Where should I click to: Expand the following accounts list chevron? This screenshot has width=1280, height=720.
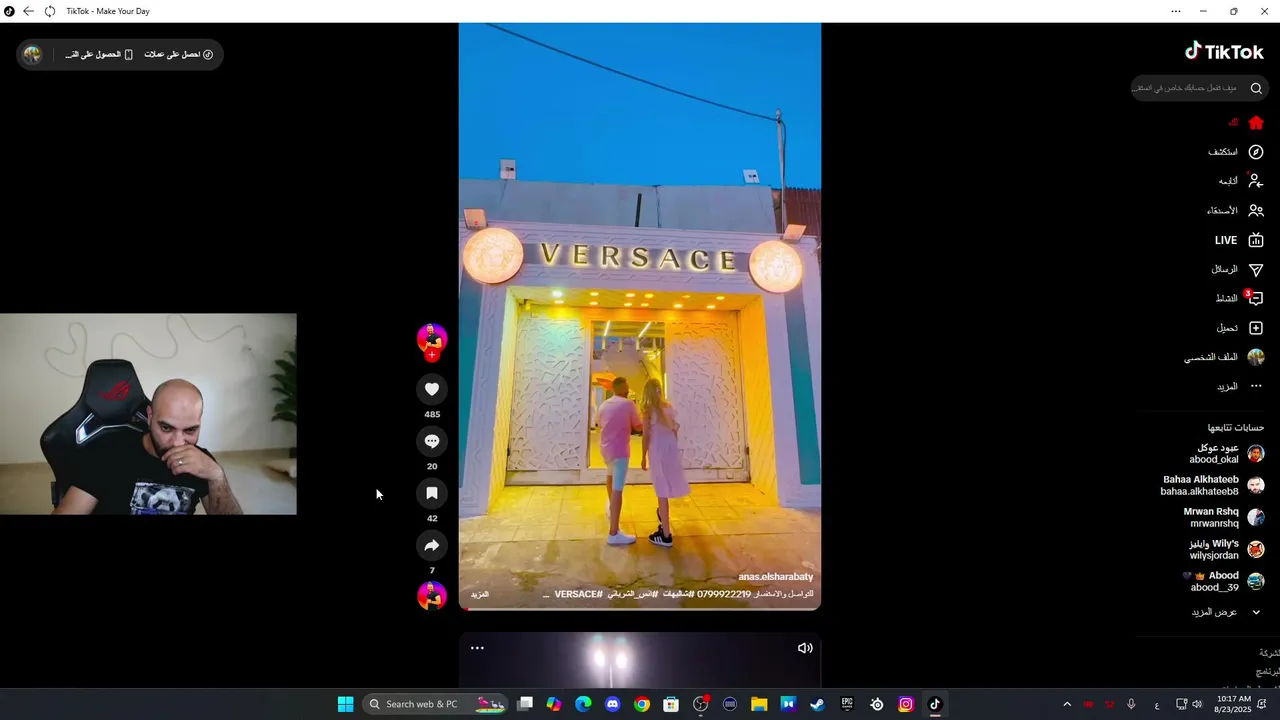[x=1256, y=612]
